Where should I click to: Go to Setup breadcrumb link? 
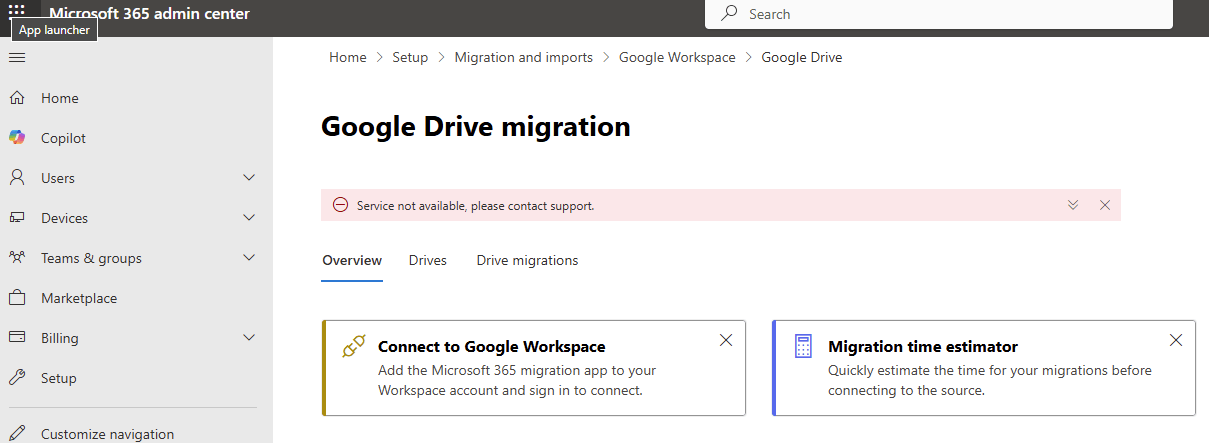pyautogui.click(x=410, y=57)
